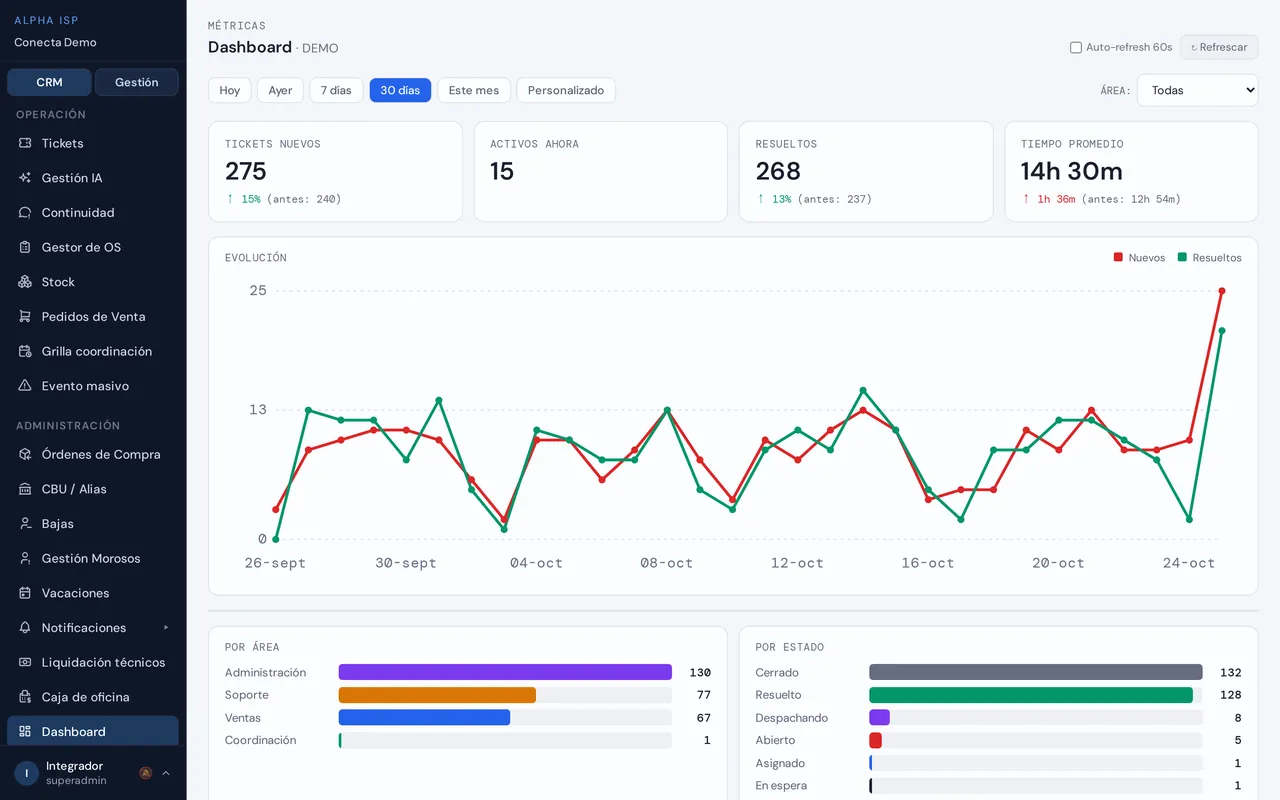Expand the Notificaciones submenu arrow
Image resolution: width=1280 pixels, height=800 pixels.
click(166, 628)
